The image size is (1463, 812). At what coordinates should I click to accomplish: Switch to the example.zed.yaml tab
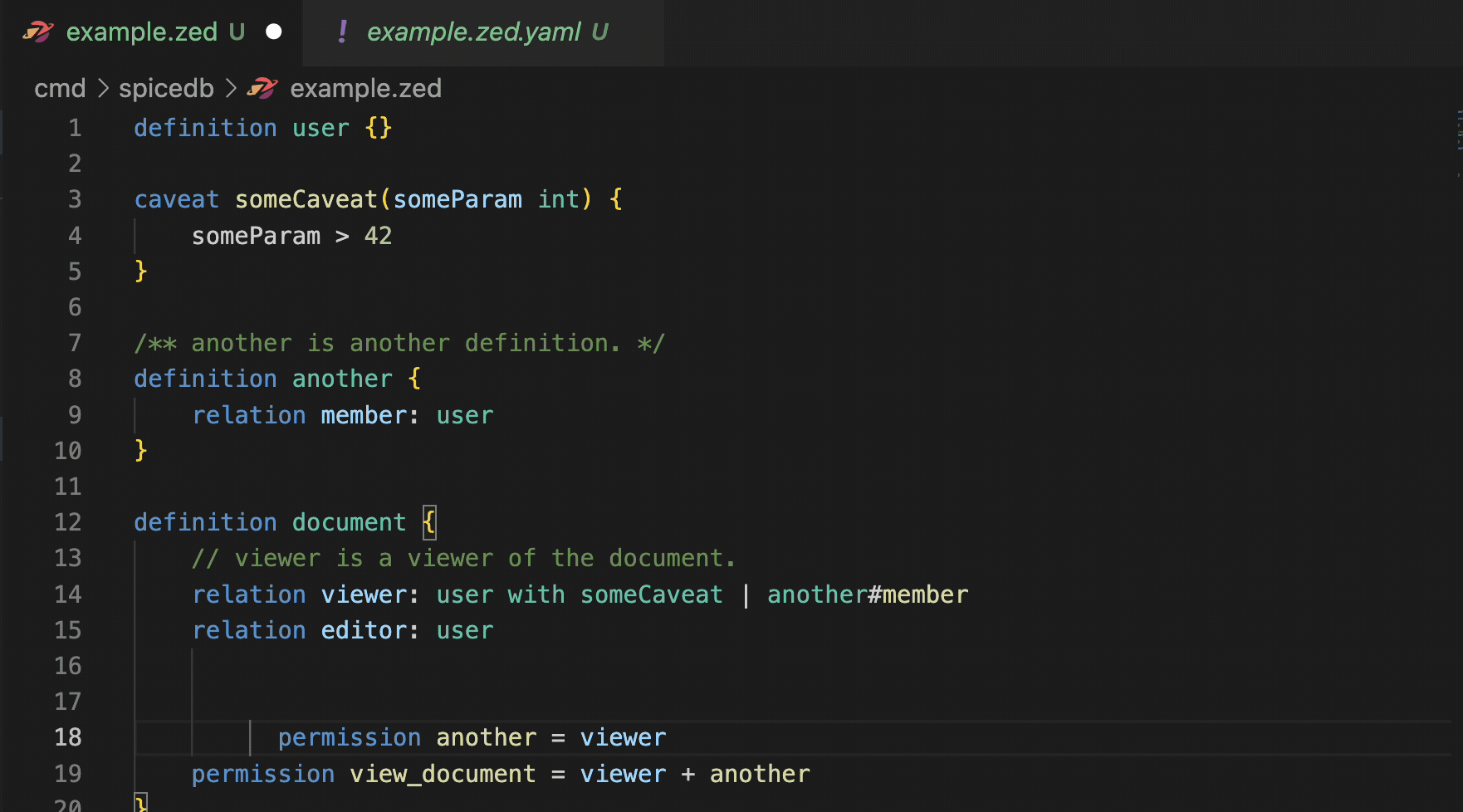point(473,32)
